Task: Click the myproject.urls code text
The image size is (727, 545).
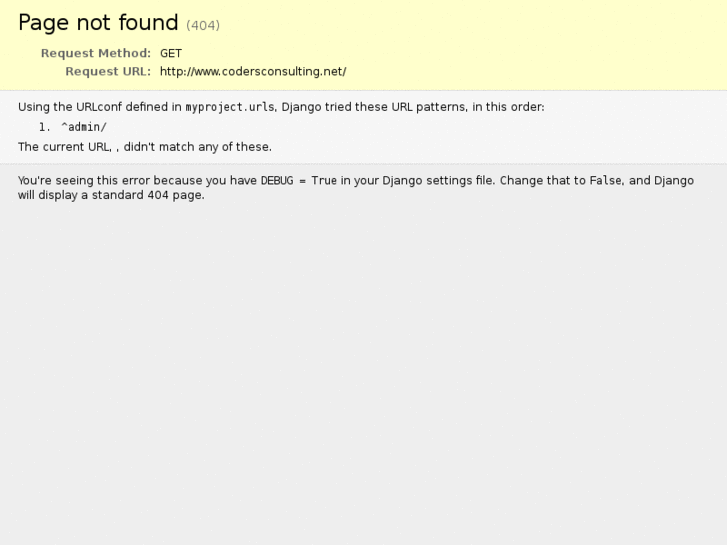Action: pos(230,107)
